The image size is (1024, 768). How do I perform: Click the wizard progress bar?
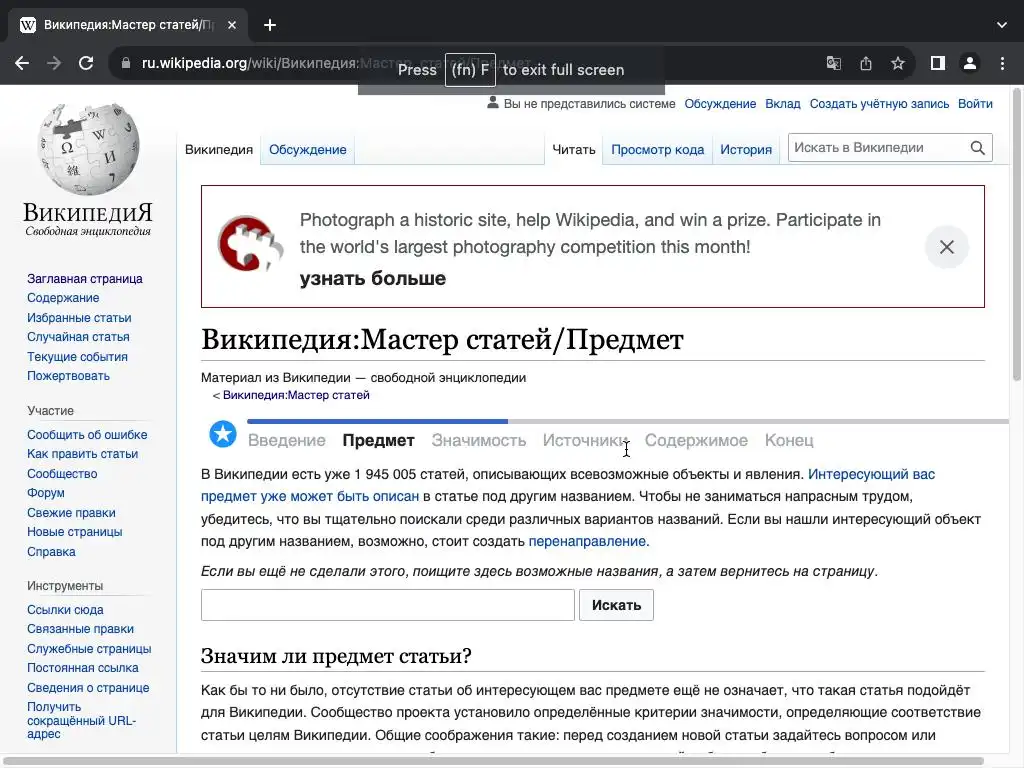(628, 422)
